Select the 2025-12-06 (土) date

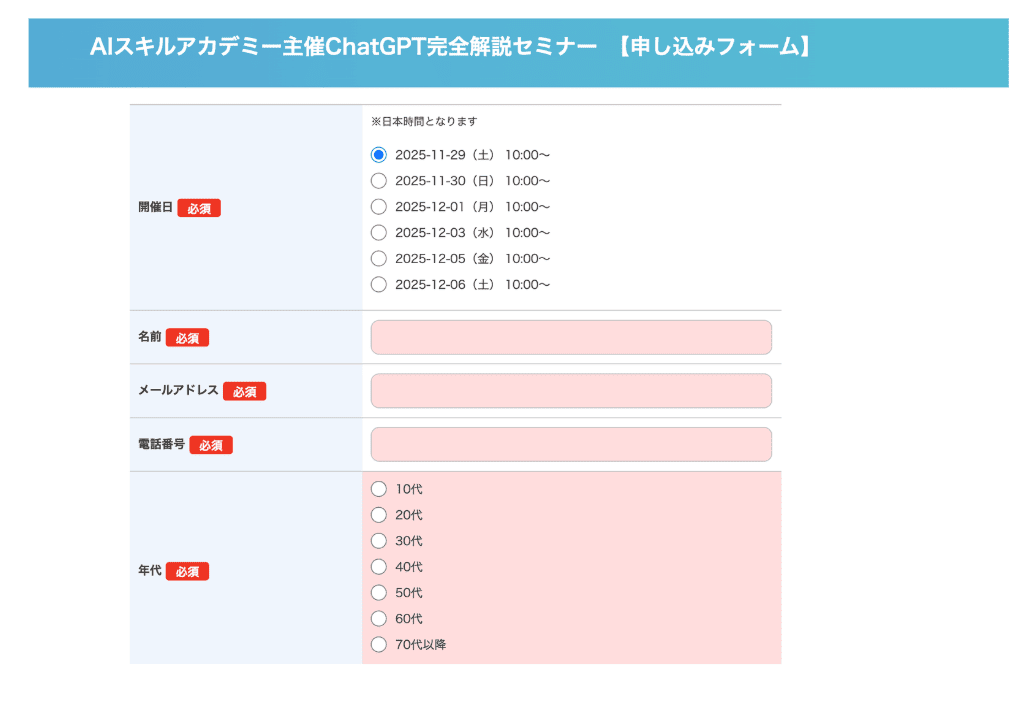pos(379,285)
